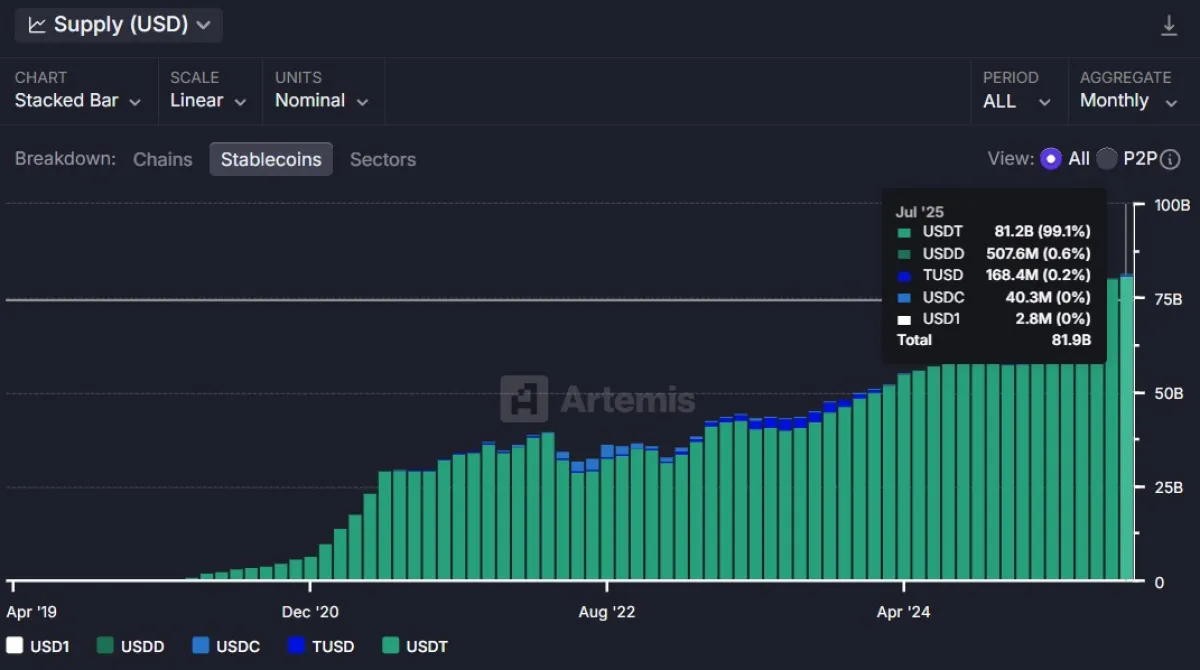This screenshot has width=1200, height=670.
Task: Click the tooltip USDC 40.3M (0%) value
Action: [x=1048, y=297]
